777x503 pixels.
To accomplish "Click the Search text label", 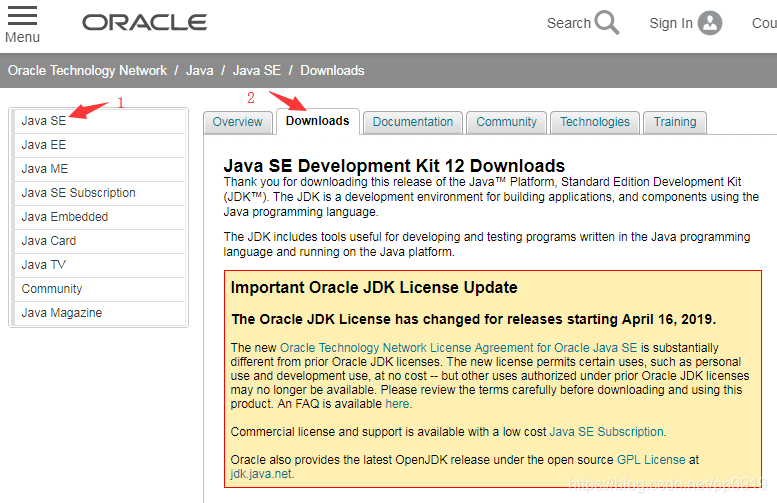I will point(569,23).
